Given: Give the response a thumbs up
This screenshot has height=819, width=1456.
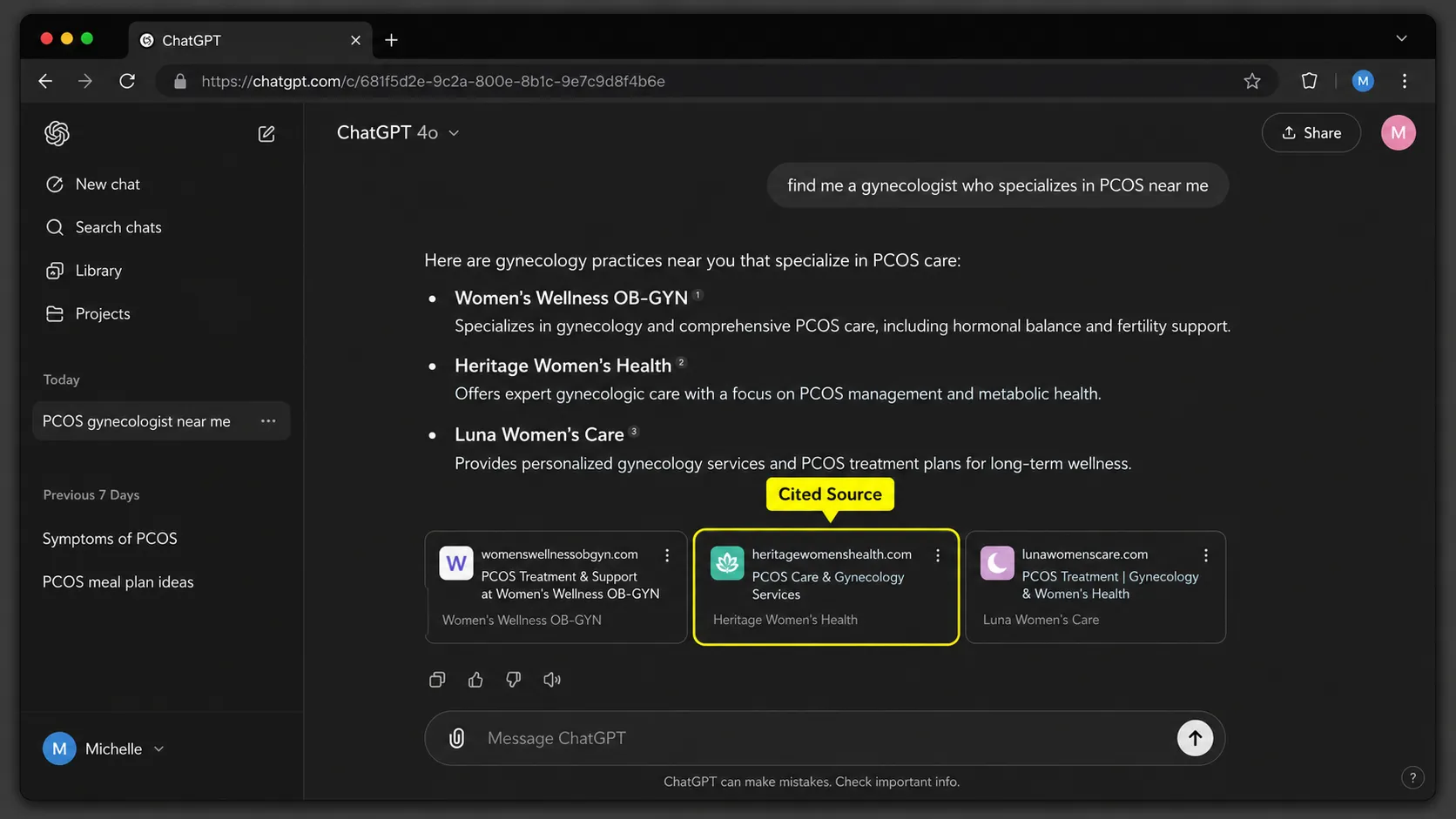Looking at the screenshot, I should click(x=475, y=680).
